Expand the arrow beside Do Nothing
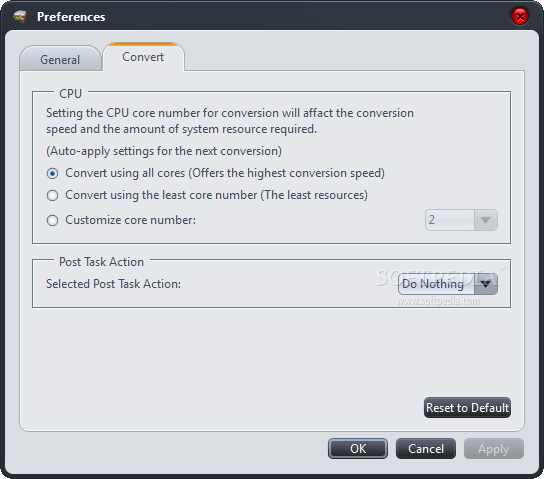The height and width of the screenshot is (479, 544). point(486,284)
